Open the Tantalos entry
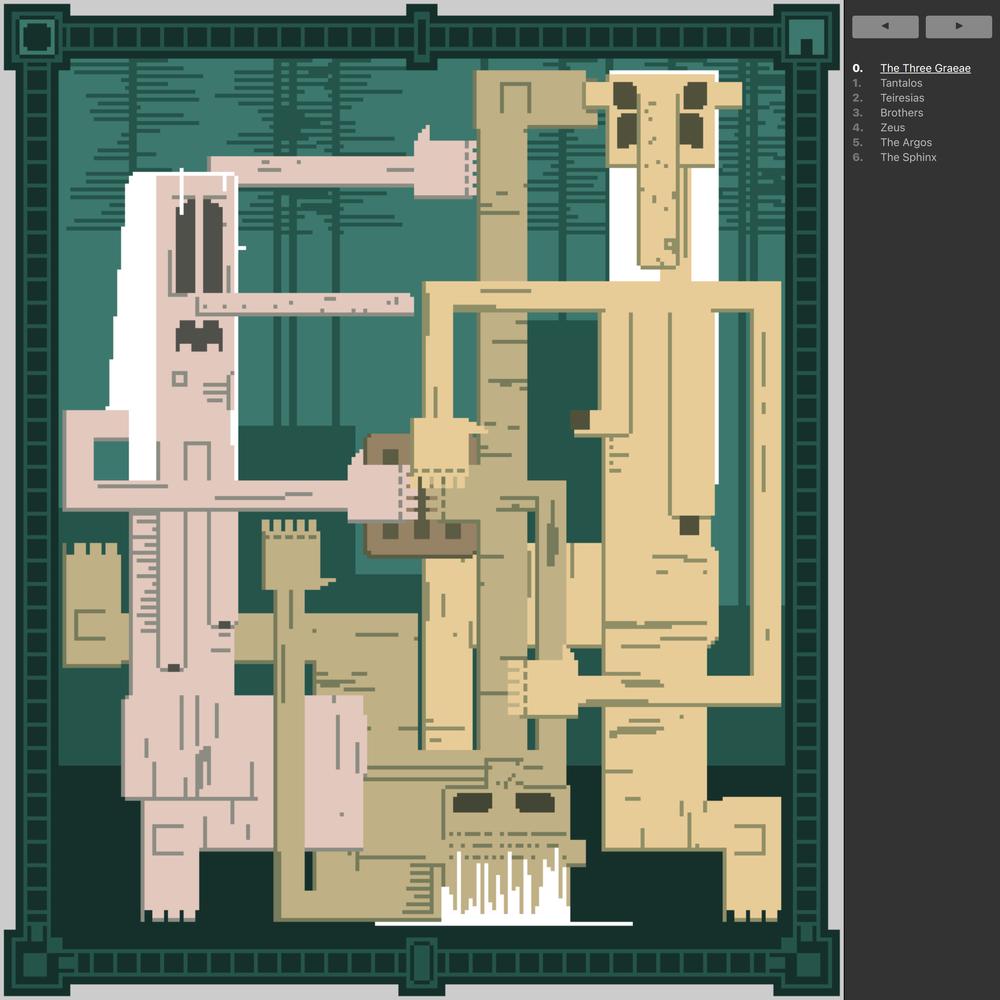Screen dimensions: 1000x1000 point(901,83)
